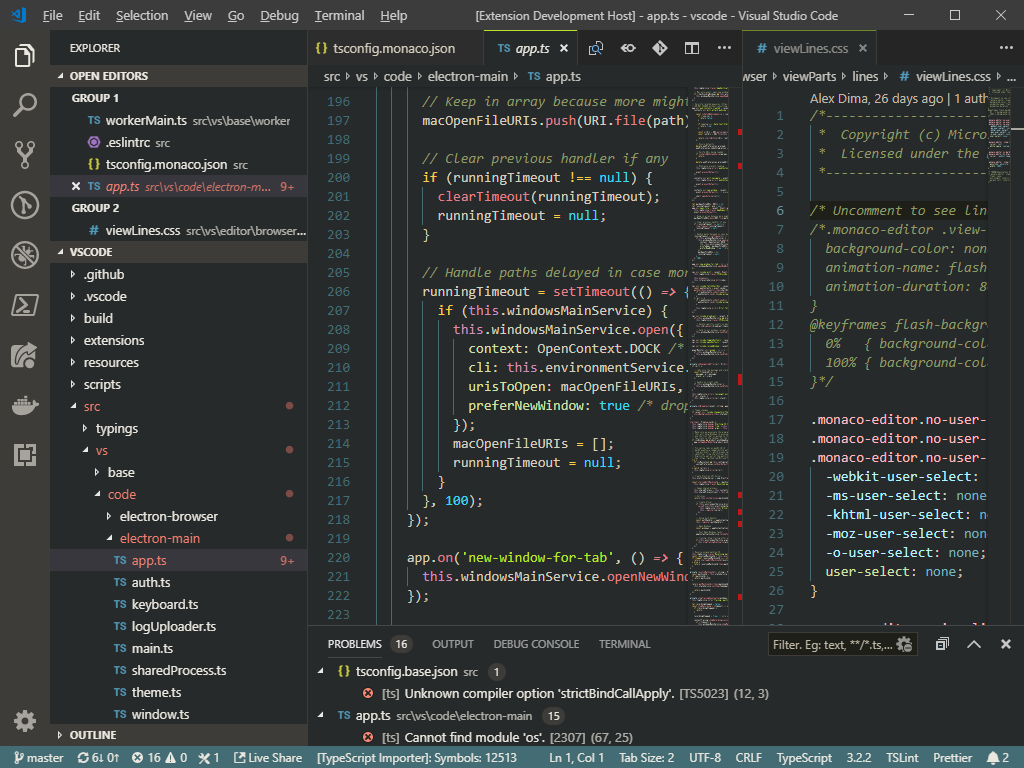Click the Split Editor icon
The width and height of the screenshot is (1024, 768).
tap(692, 48)
